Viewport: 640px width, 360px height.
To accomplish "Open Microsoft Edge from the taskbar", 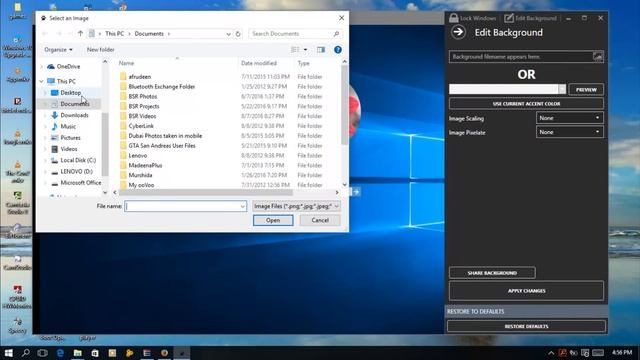I will pyautogui.click(x=60, y=353).
